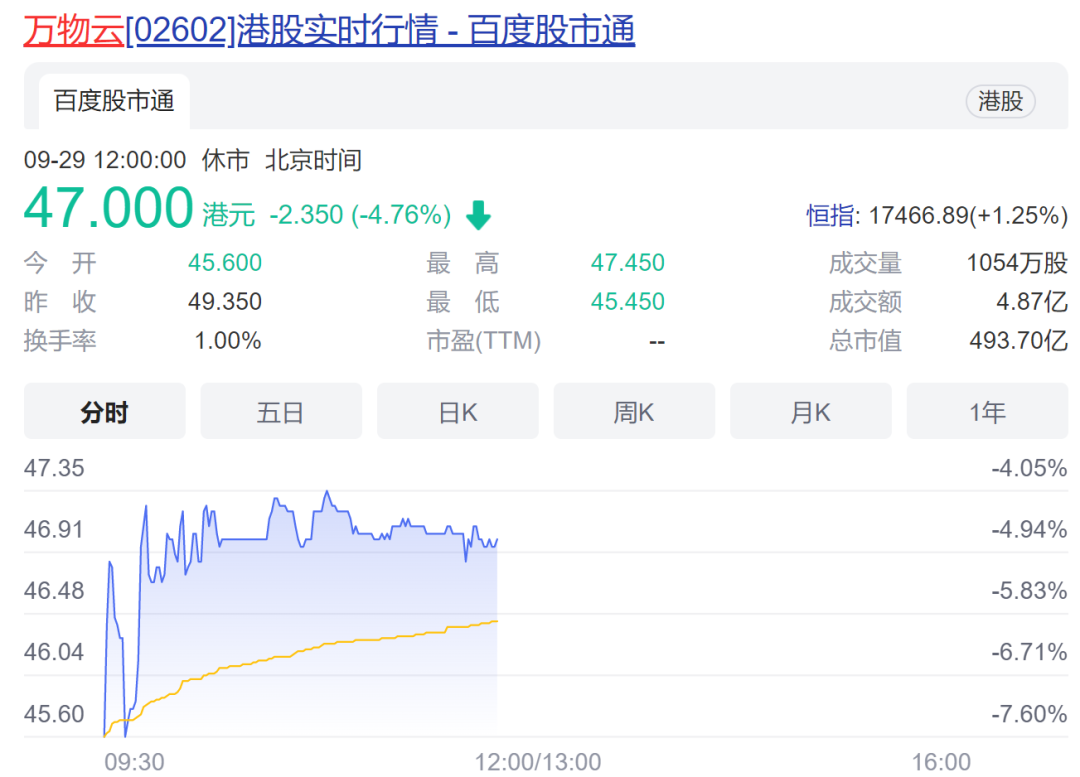
Task: Select the 百度股市通 tab
Action: coord(114,101)
